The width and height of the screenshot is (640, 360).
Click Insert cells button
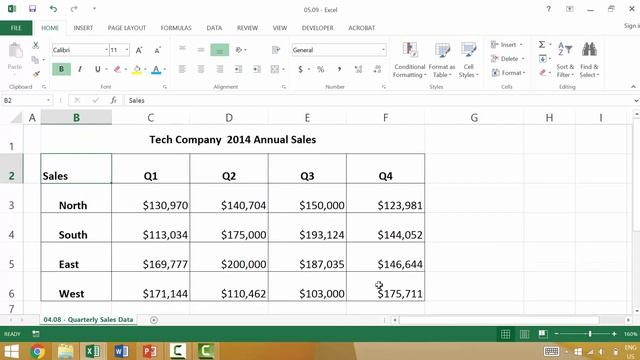pos(507,45)
